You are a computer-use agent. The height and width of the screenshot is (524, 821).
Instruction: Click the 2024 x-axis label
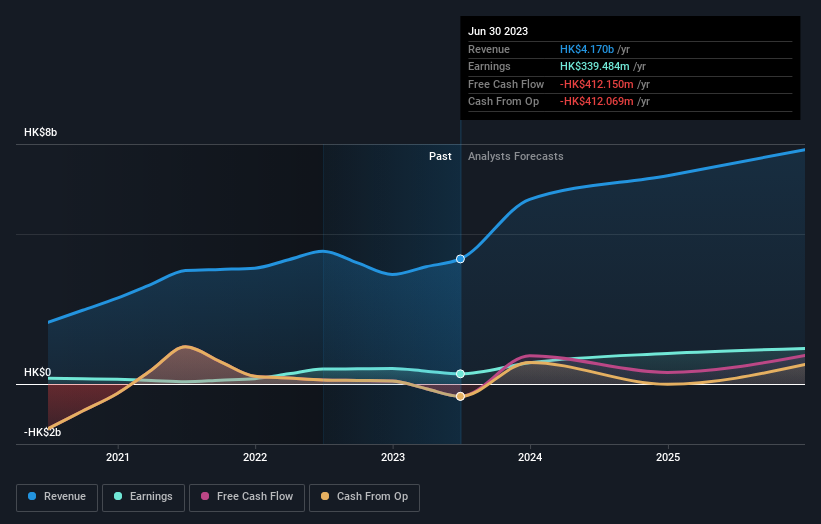[530, 458]
